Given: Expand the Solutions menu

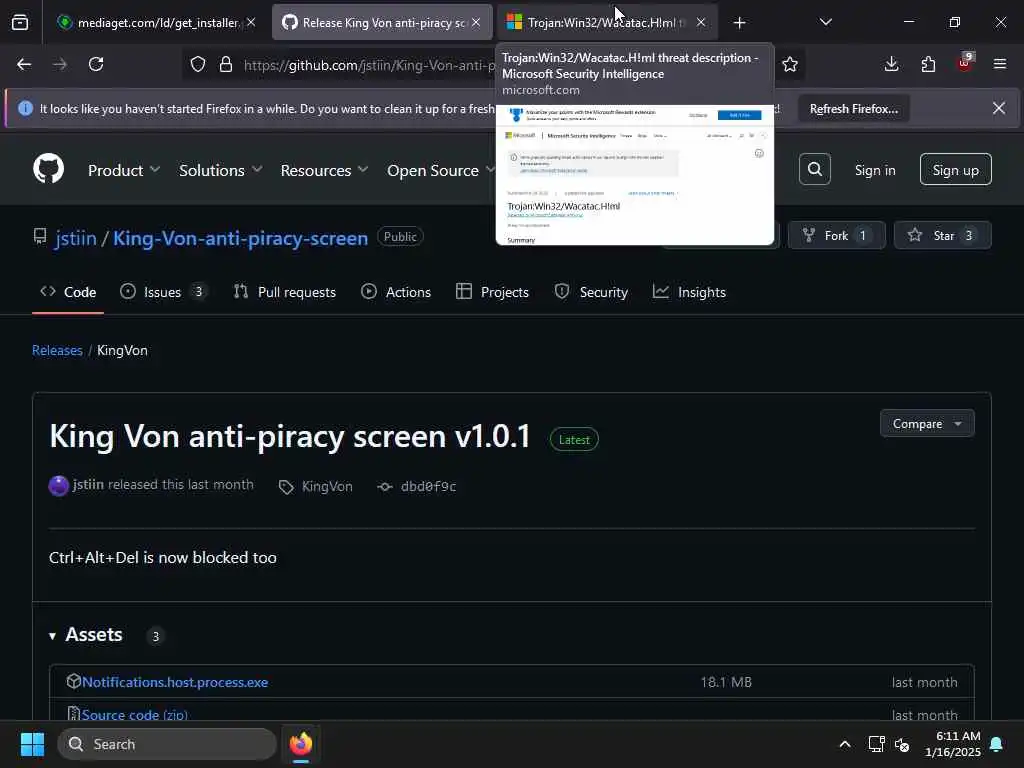Looking at the screenshot, I should click(x=221, y=170).
